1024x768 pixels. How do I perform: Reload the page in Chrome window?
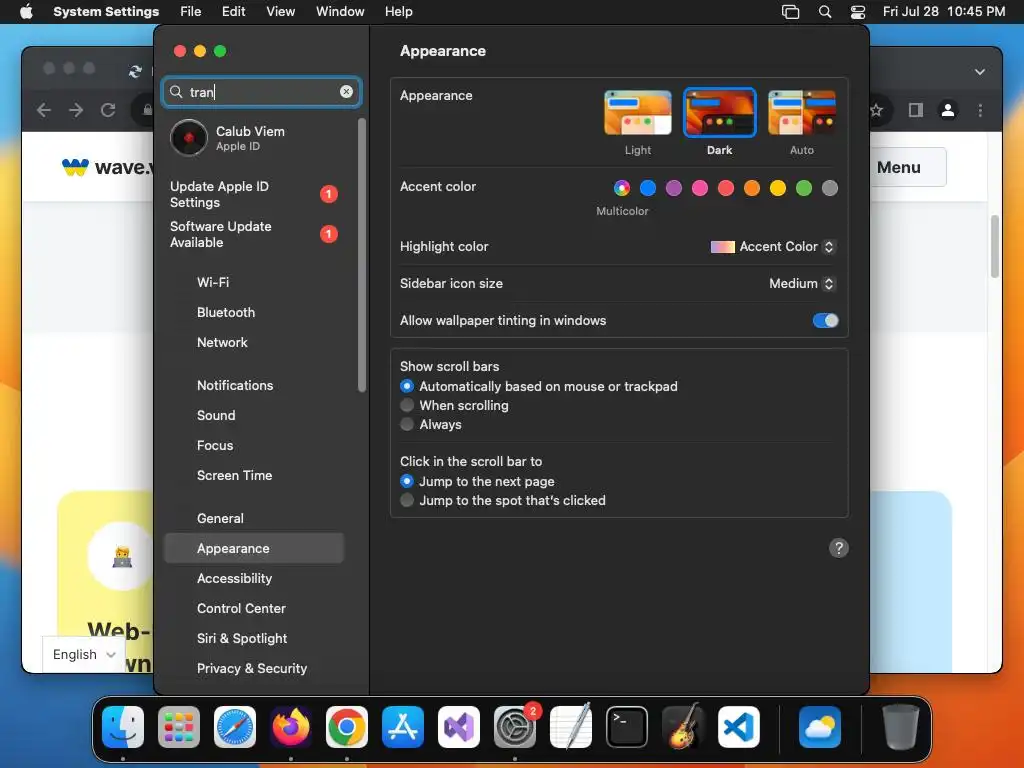[108, 110]
